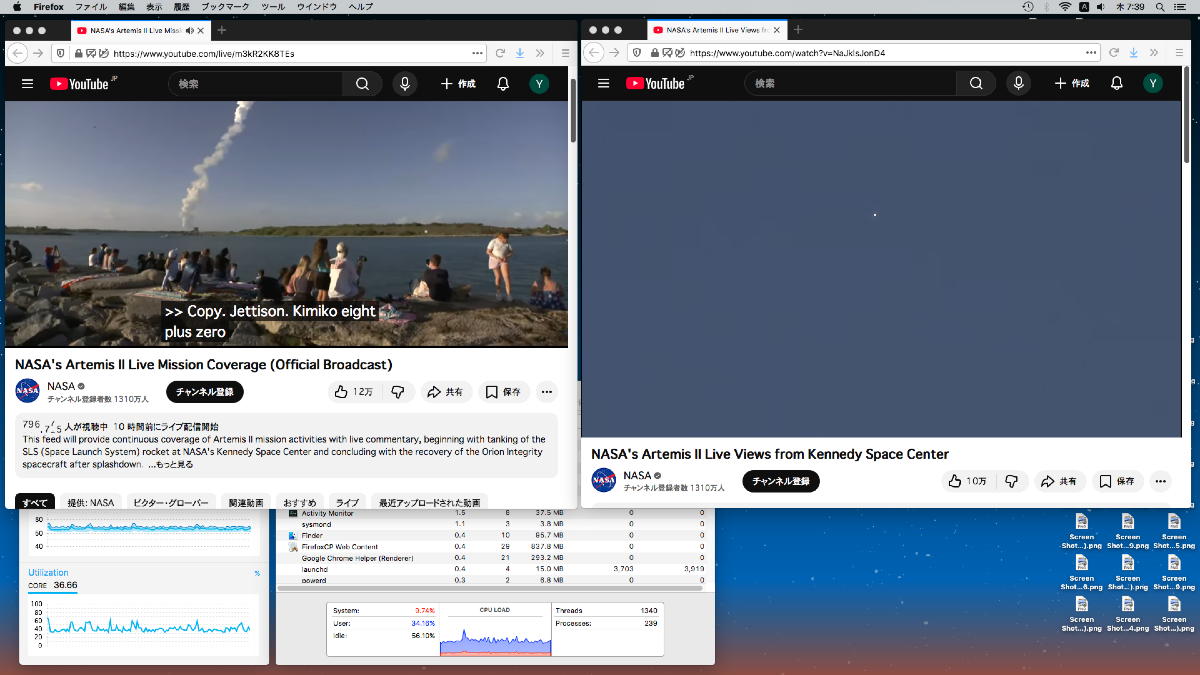Viewport: 1200px width, 675px height.
Task: Open YouTube guide menu in left window
Action: click(27, 84)
